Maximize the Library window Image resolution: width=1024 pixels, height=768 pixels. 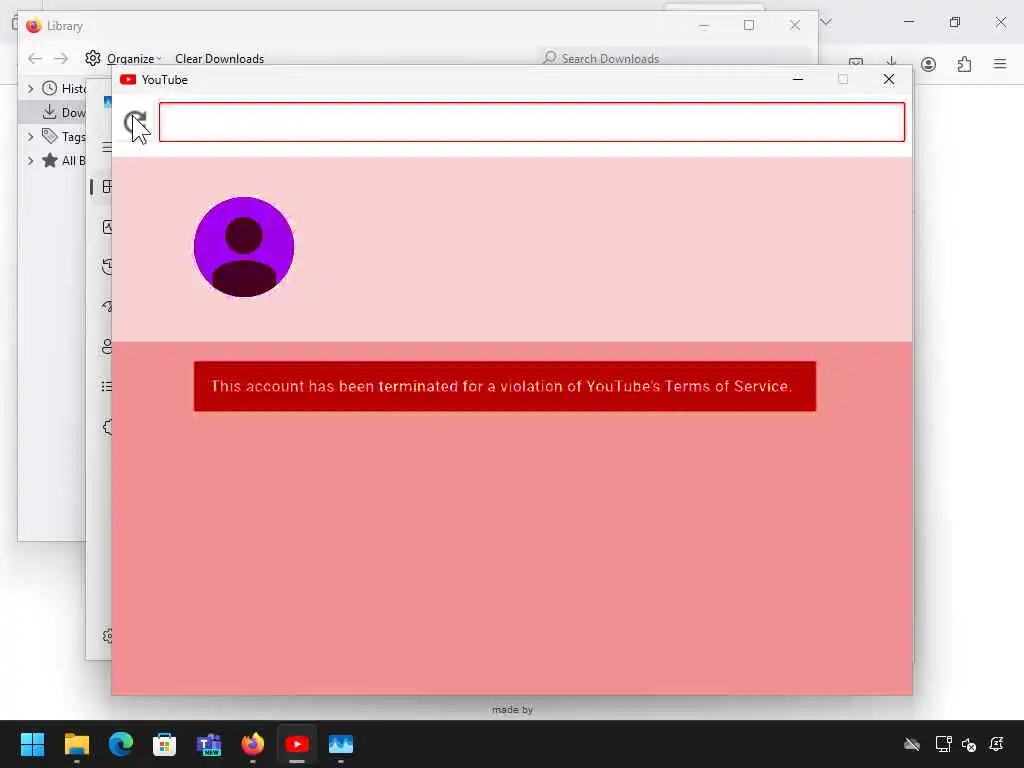[749, 25]
